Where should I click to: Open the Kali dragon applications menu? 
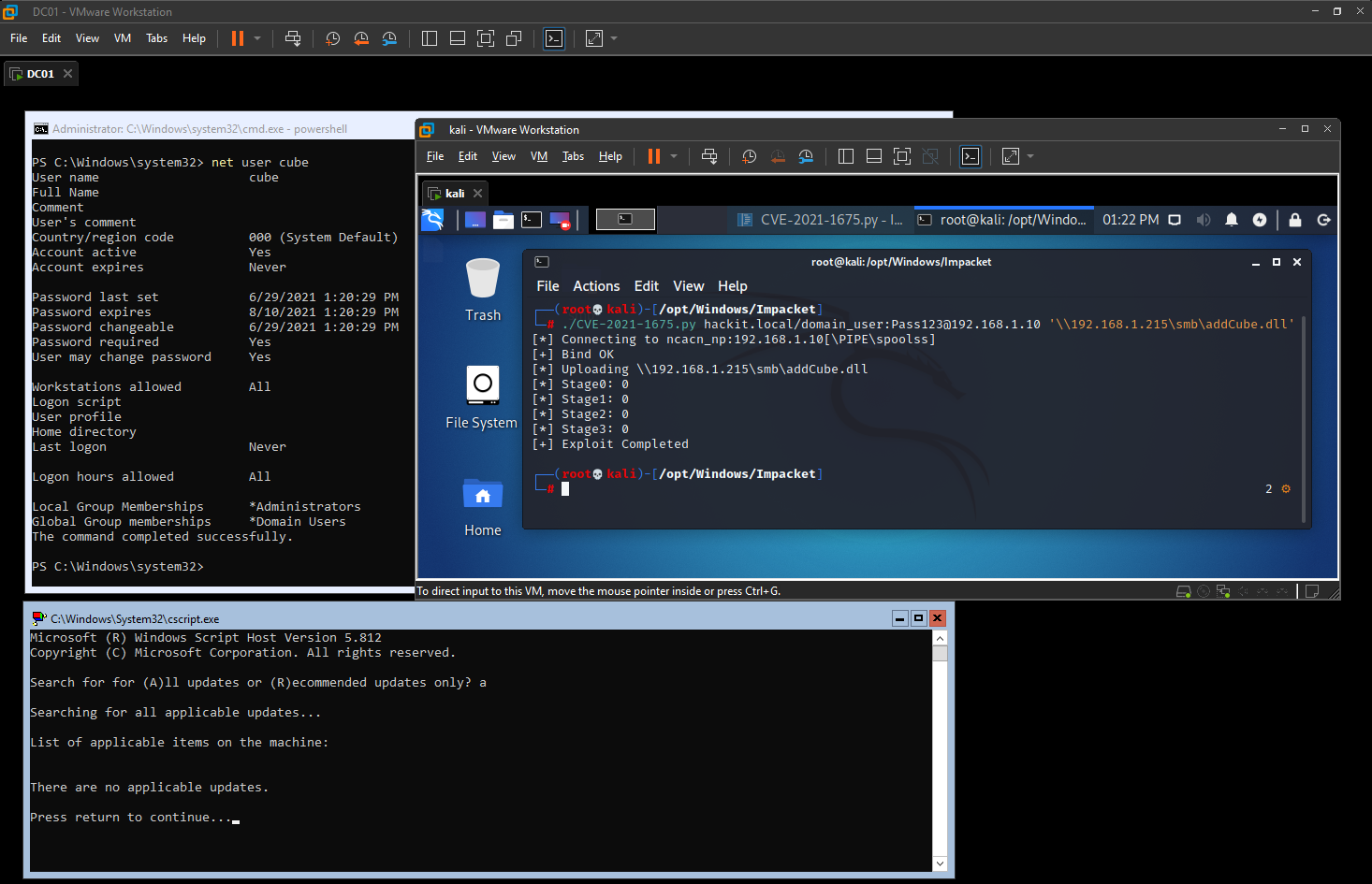click(432, 220)
